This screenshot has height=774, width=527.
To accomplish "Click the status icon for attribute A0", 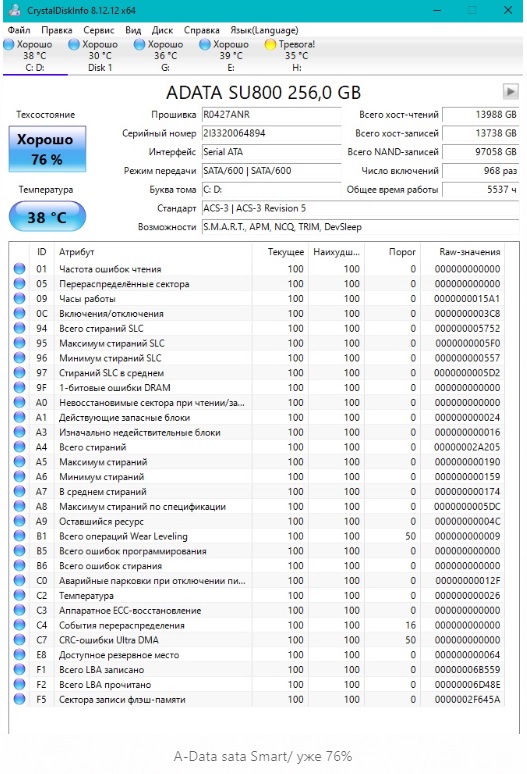I will pos(19,402).
